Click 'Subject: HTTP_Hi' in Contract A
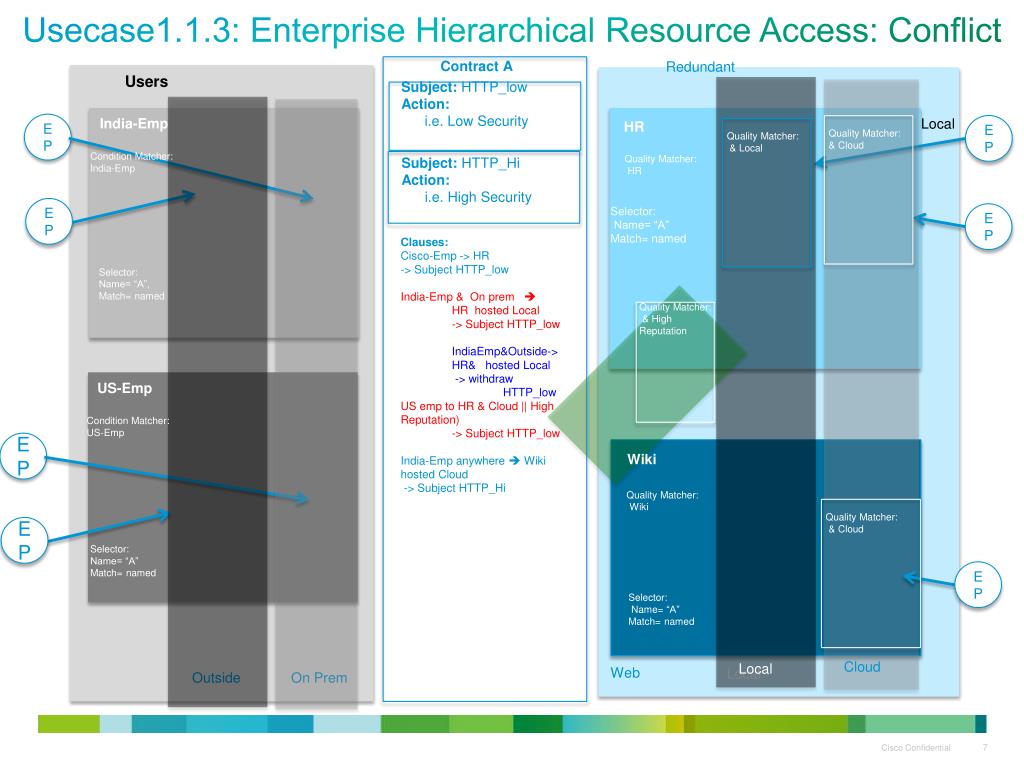The height and width of the screenshot is (768, 1024). coord(460,163)
